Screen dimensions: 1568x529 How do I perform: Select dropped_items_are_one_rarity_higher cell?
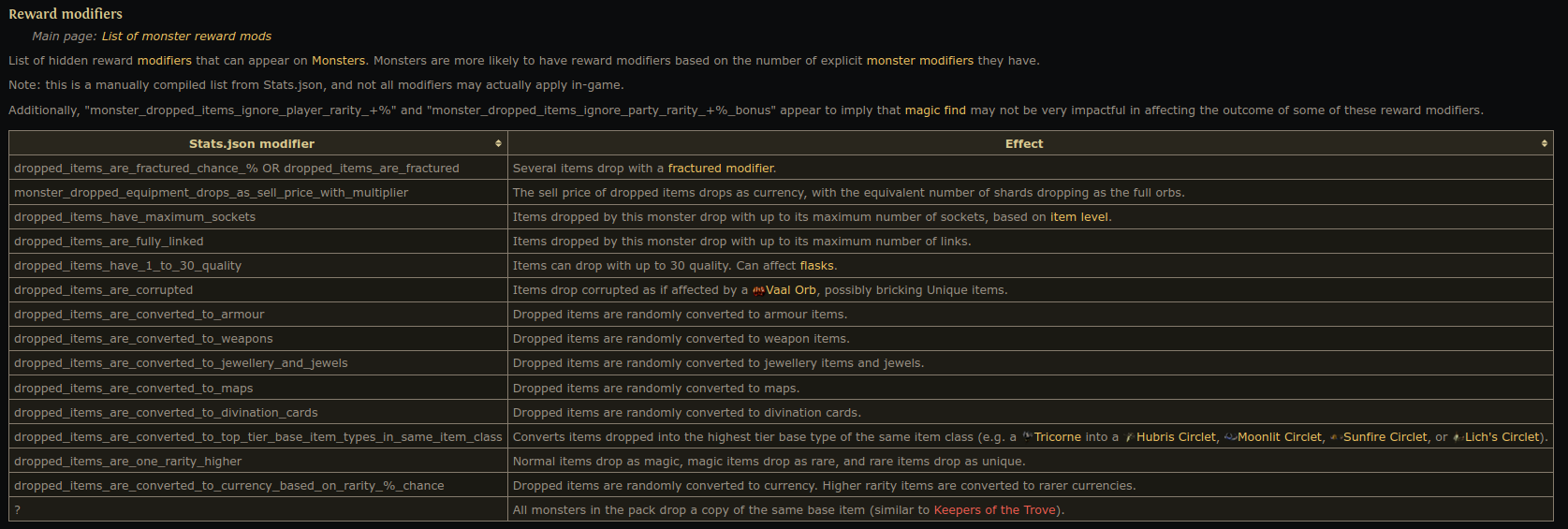pyautogui.click(x=258, y=462)
